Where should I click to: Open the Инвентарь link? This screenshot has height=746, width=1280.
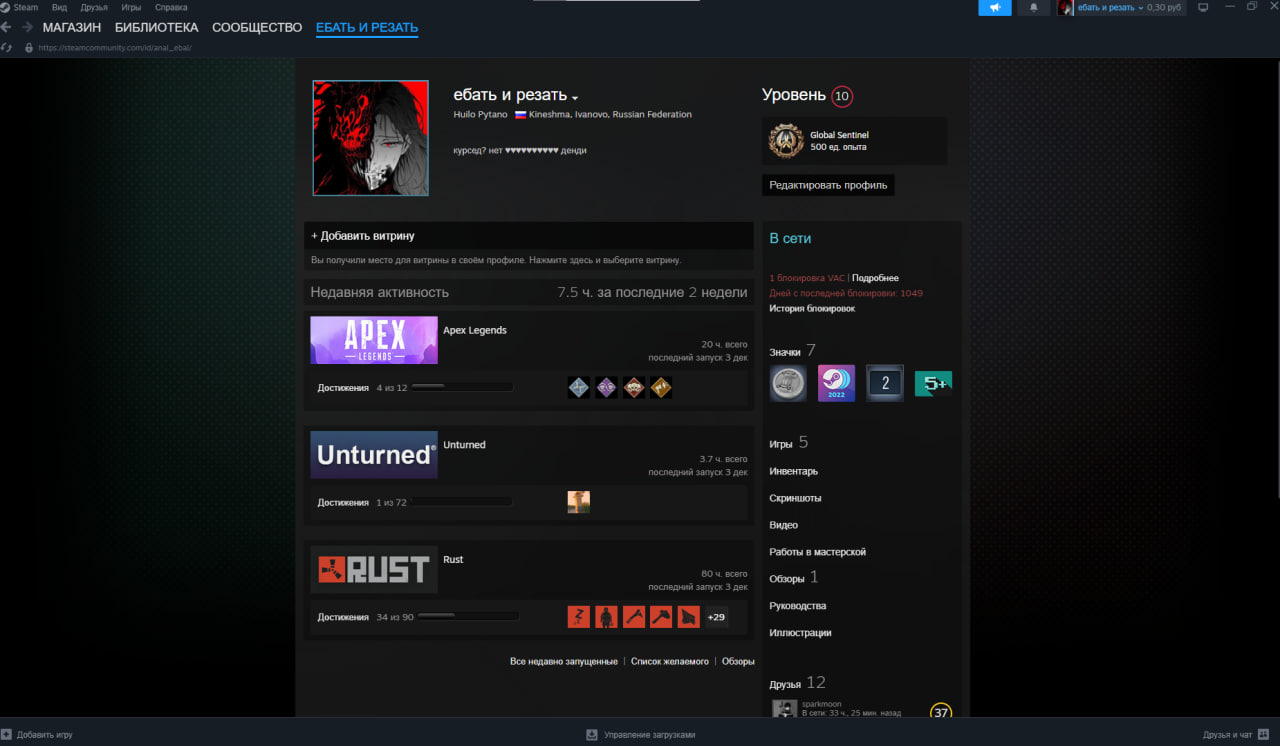click(793, 471)
